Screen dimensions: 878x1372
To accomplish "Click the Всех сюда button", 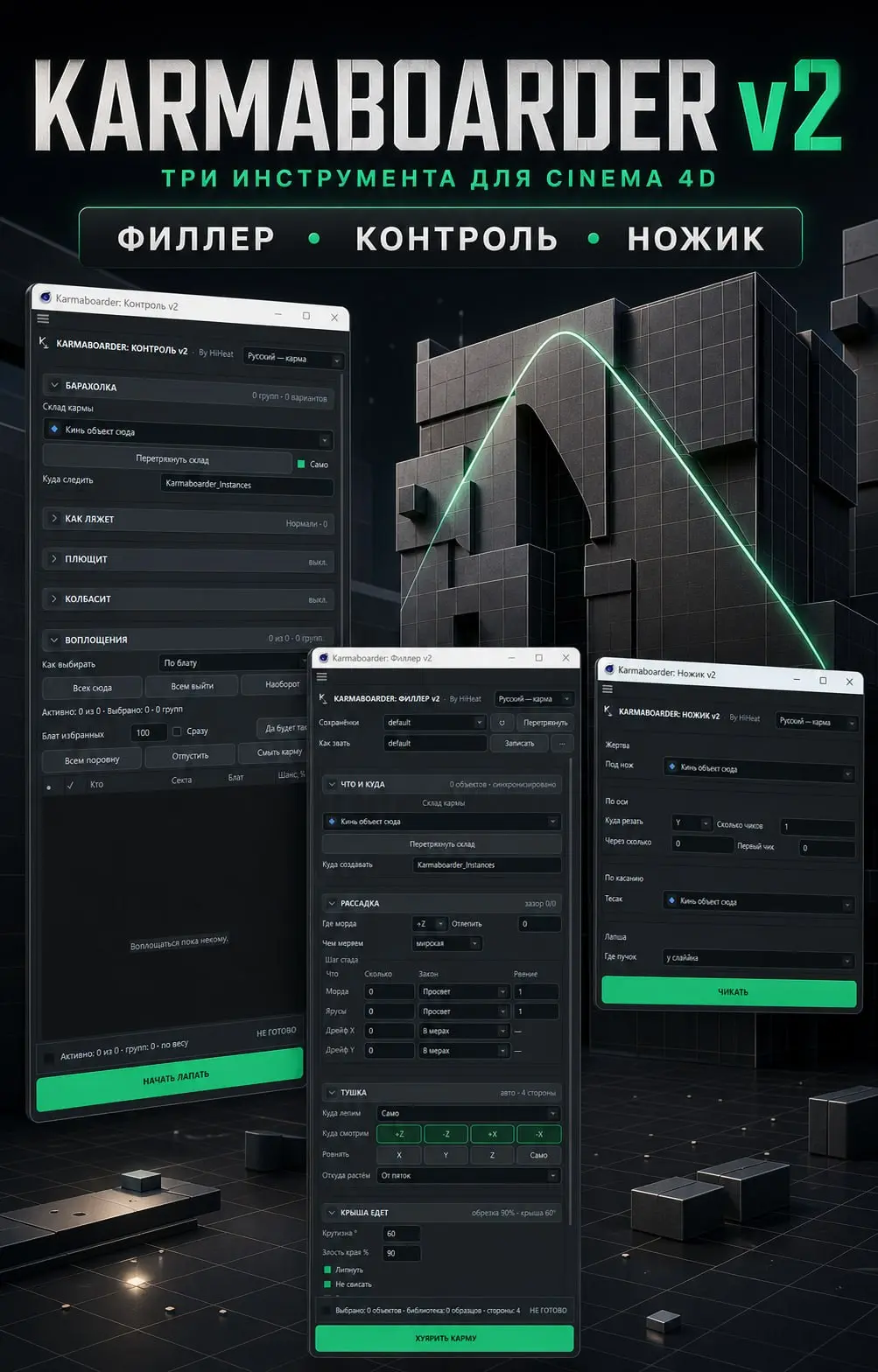I will pyautogui.click(x=92, y=688).
